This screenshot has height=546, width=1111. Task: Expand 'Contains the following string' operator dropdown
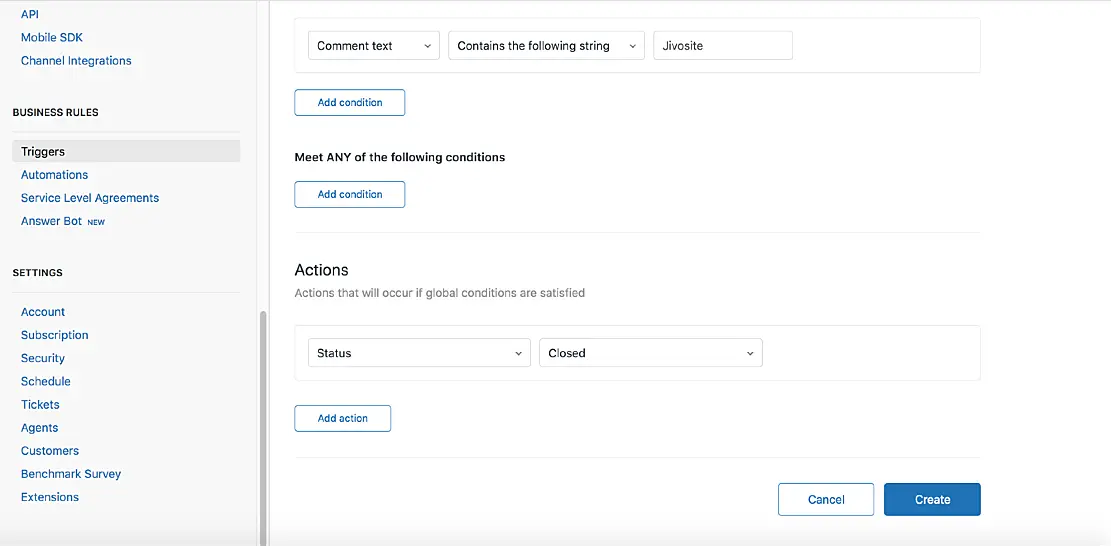546,46
